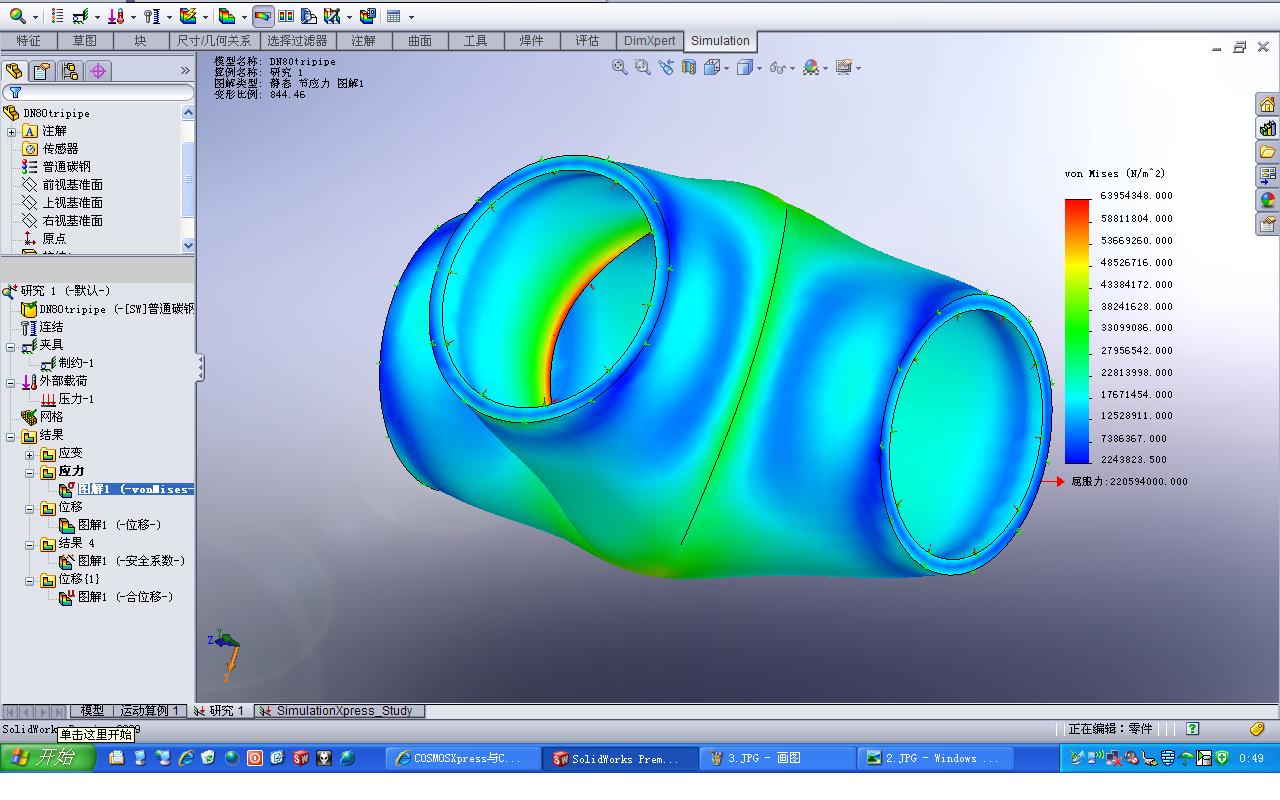The height and width of the screenshot is (800, 1280).
Task: Select 前视基准面 in the feature tree
Action: click(x=72, y=185)
